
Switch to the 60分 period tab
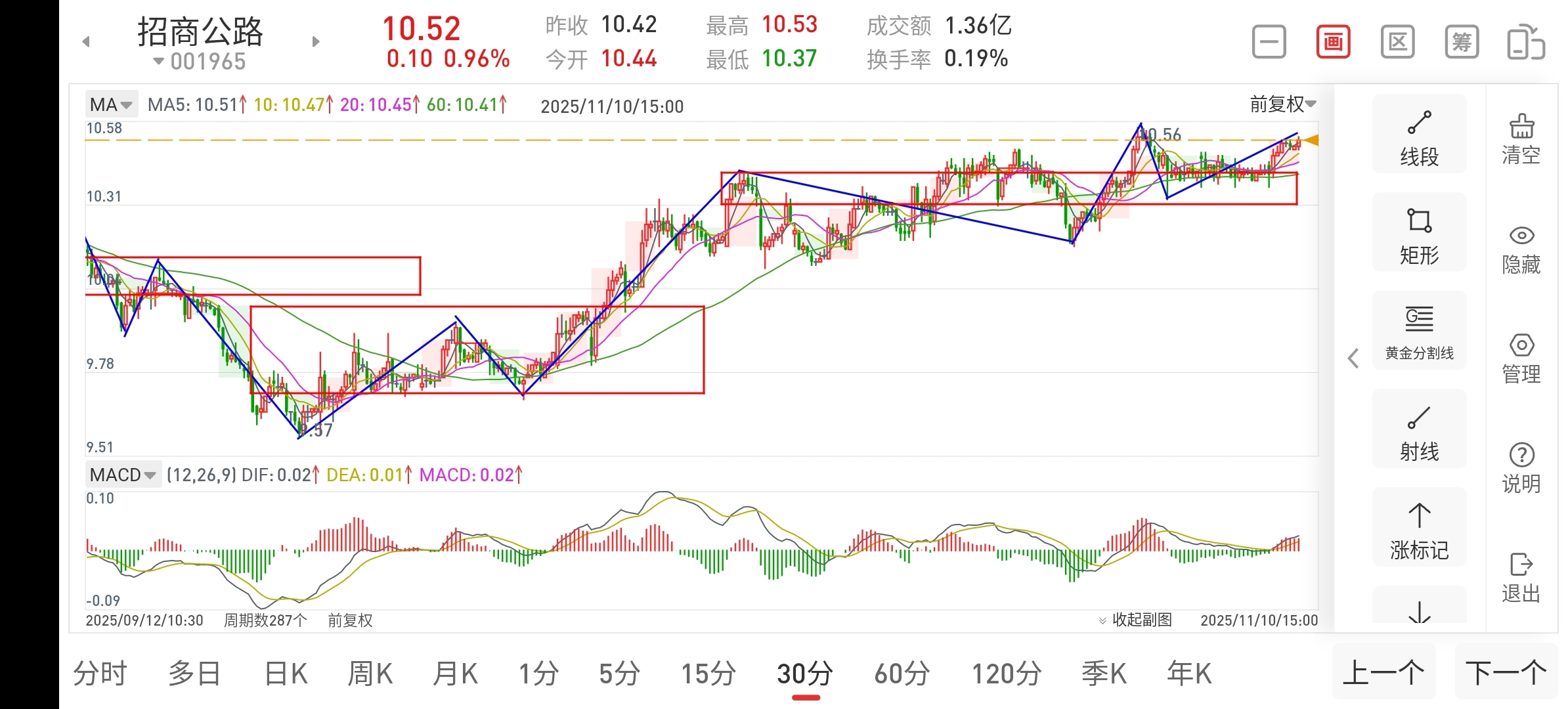pos(902,674)
